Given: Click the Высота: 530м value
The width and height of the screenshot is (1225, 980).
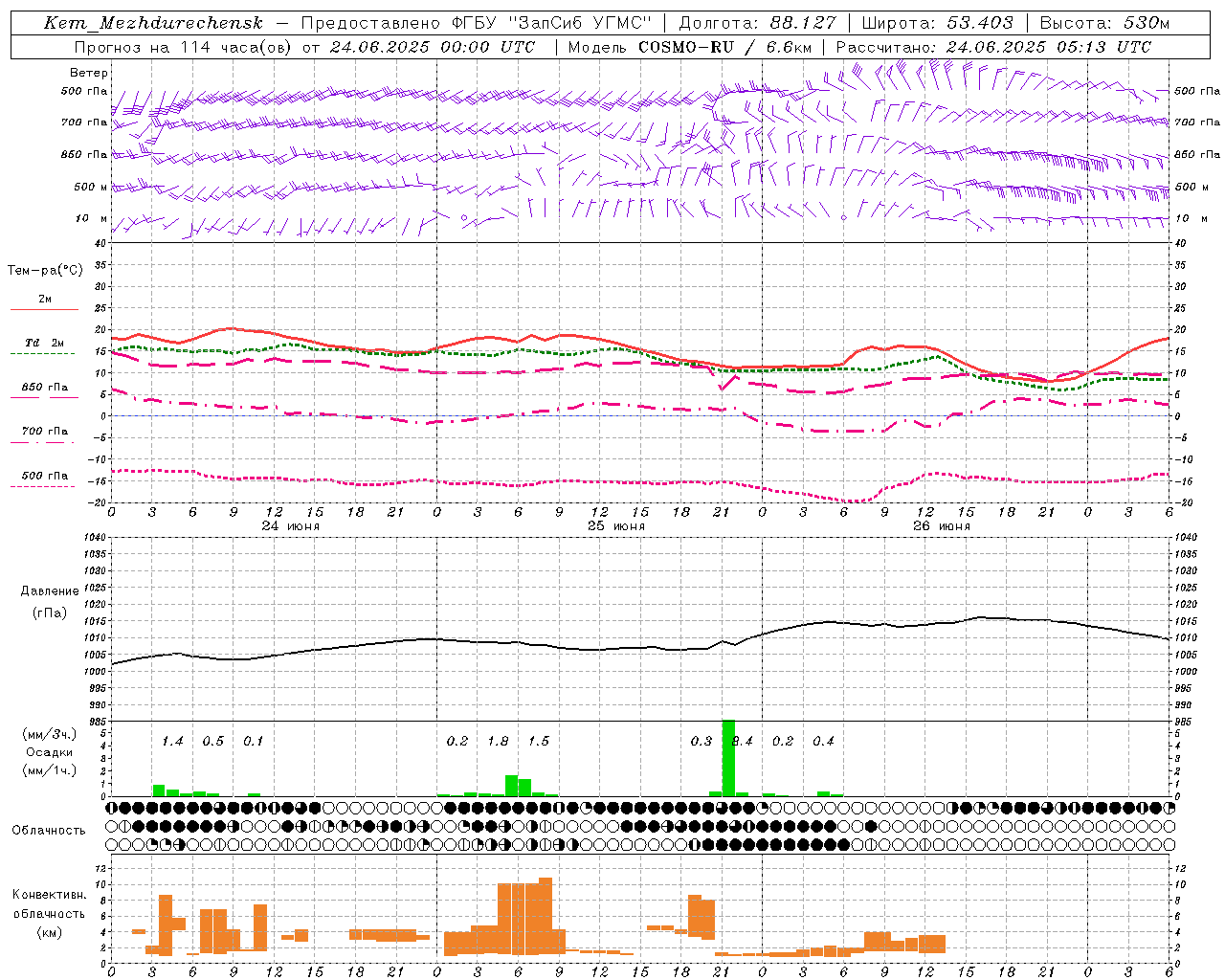Looking at the screenshot, I should point(1103,23).
